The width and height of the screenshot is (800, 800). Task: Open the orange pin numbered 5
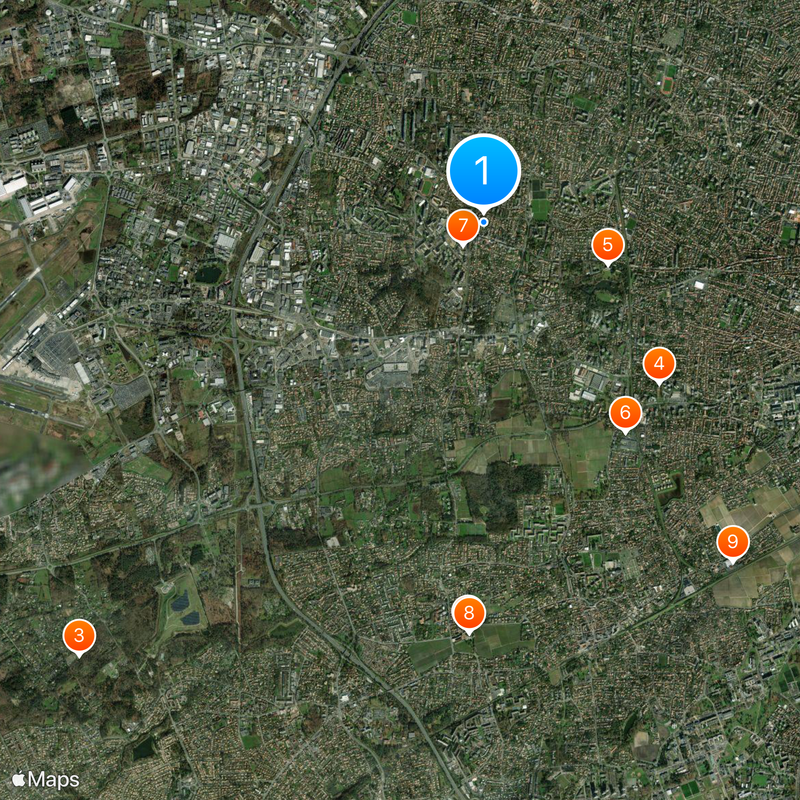608,245
